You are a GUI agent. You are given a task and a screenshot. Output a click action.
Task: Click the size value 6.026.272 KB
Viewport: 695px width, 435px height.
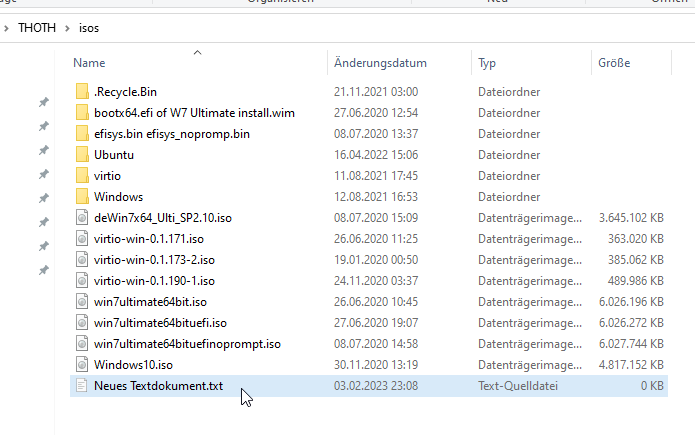tap(631, 323)
